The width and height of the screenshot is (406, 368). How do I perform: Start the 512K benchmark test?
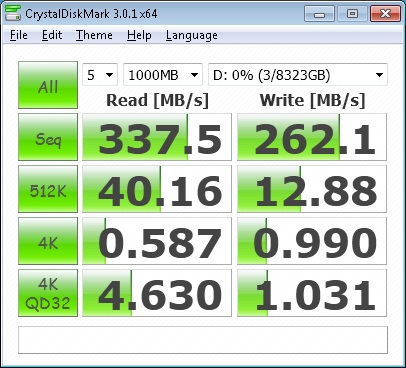tap(48, 189)
